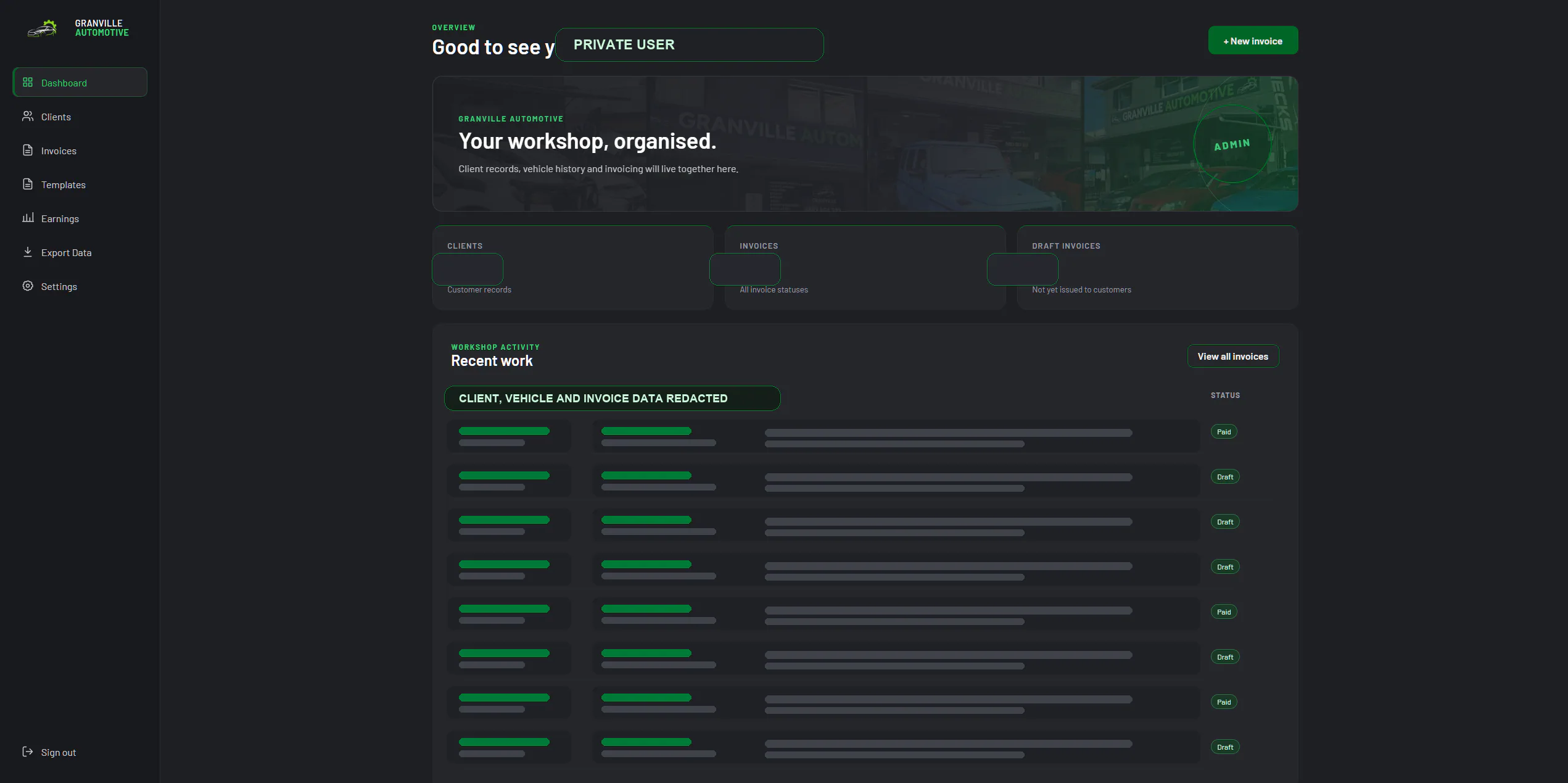Open the Draft Invoices stat card

coord(1157,267)
